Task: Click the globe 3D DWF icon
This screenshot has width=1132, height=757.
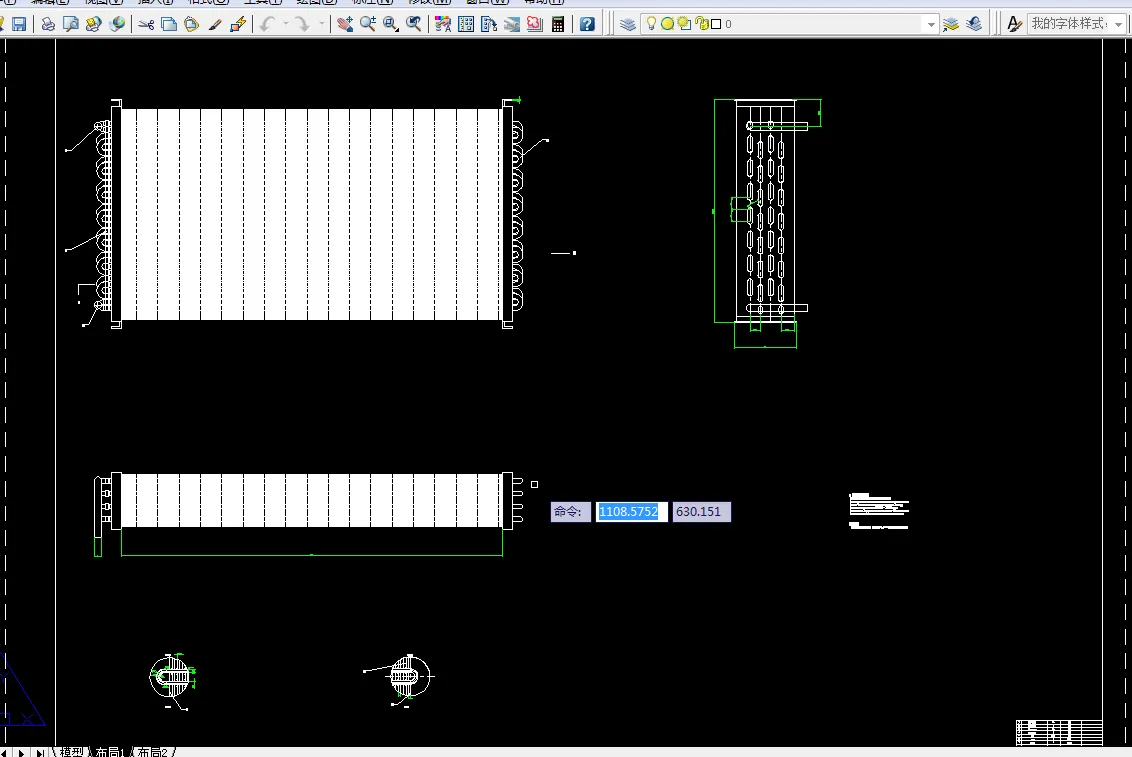Action: click(117, 24)
